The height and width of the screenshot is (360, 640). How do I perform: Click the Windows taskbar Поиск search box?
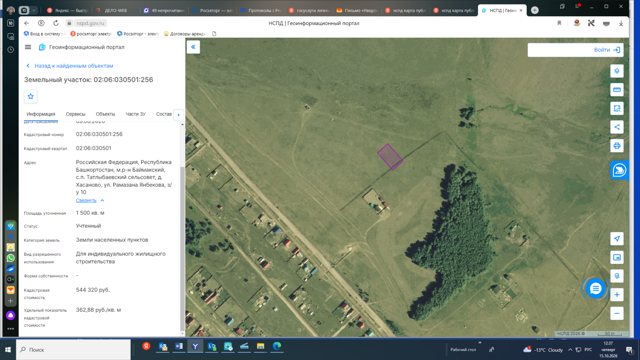click(73, 350)
